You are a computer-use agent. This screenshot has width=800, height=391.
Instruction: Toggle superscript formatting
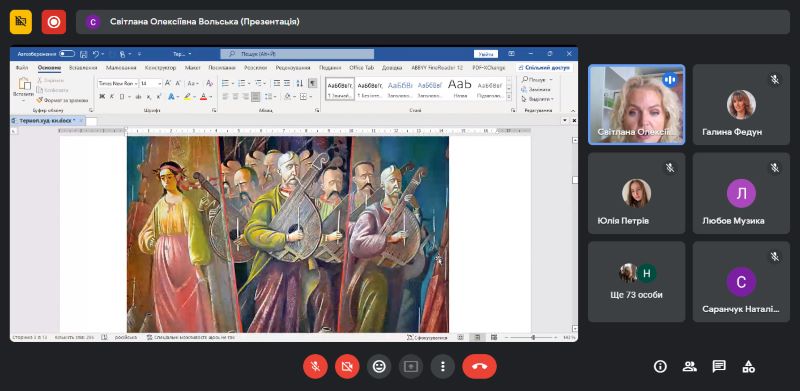159,96
